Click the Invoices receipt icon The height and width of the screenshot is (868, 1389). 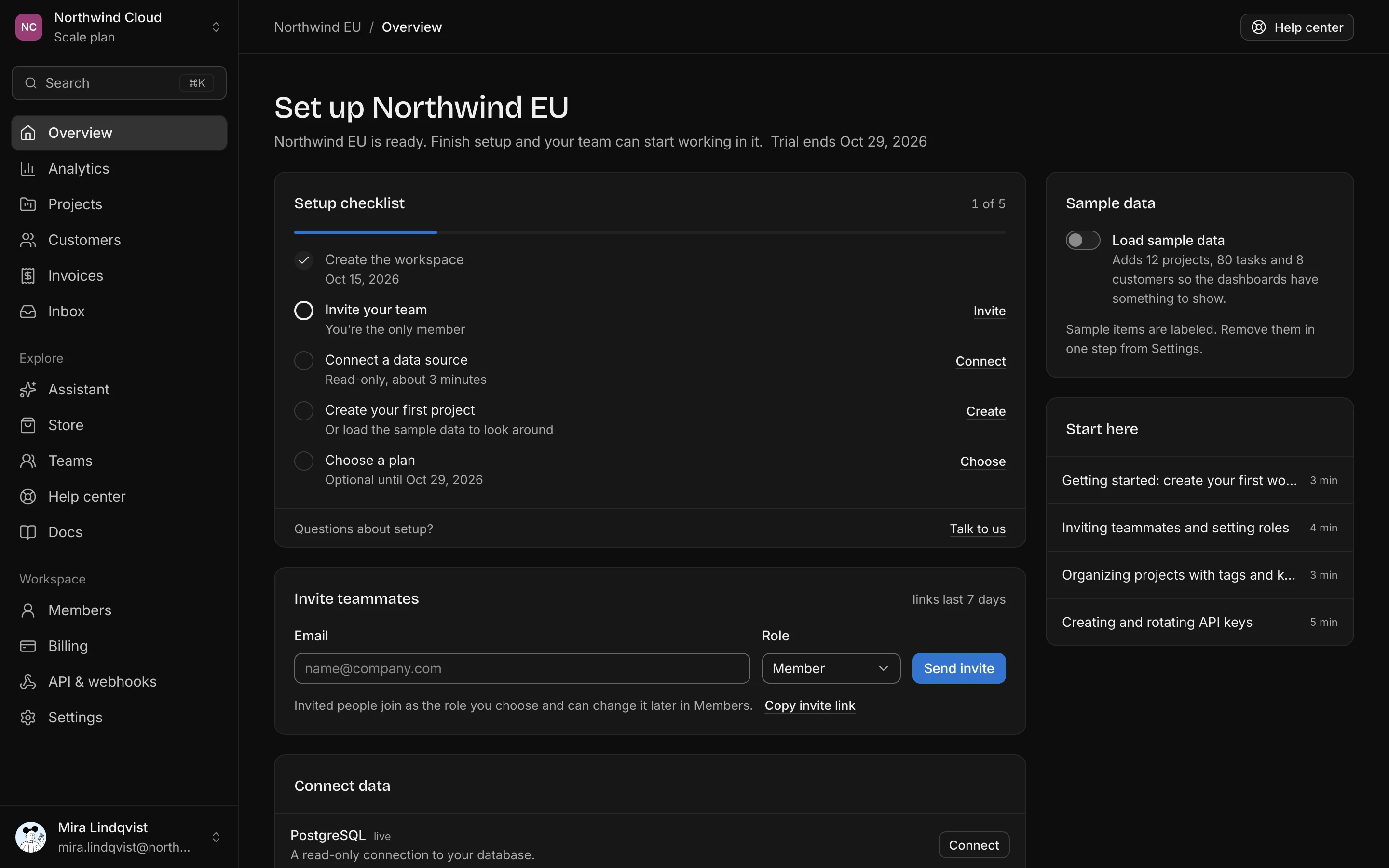pos(28,275)
